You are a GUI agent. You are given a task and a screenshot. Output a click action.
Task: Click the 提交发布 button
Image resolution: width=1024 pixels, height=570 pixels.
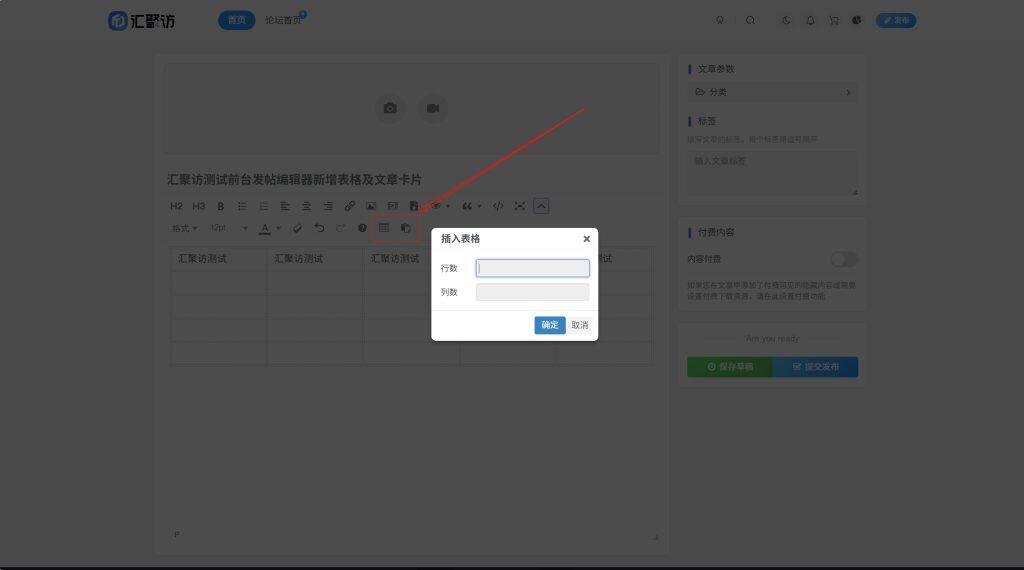(815, 367)
